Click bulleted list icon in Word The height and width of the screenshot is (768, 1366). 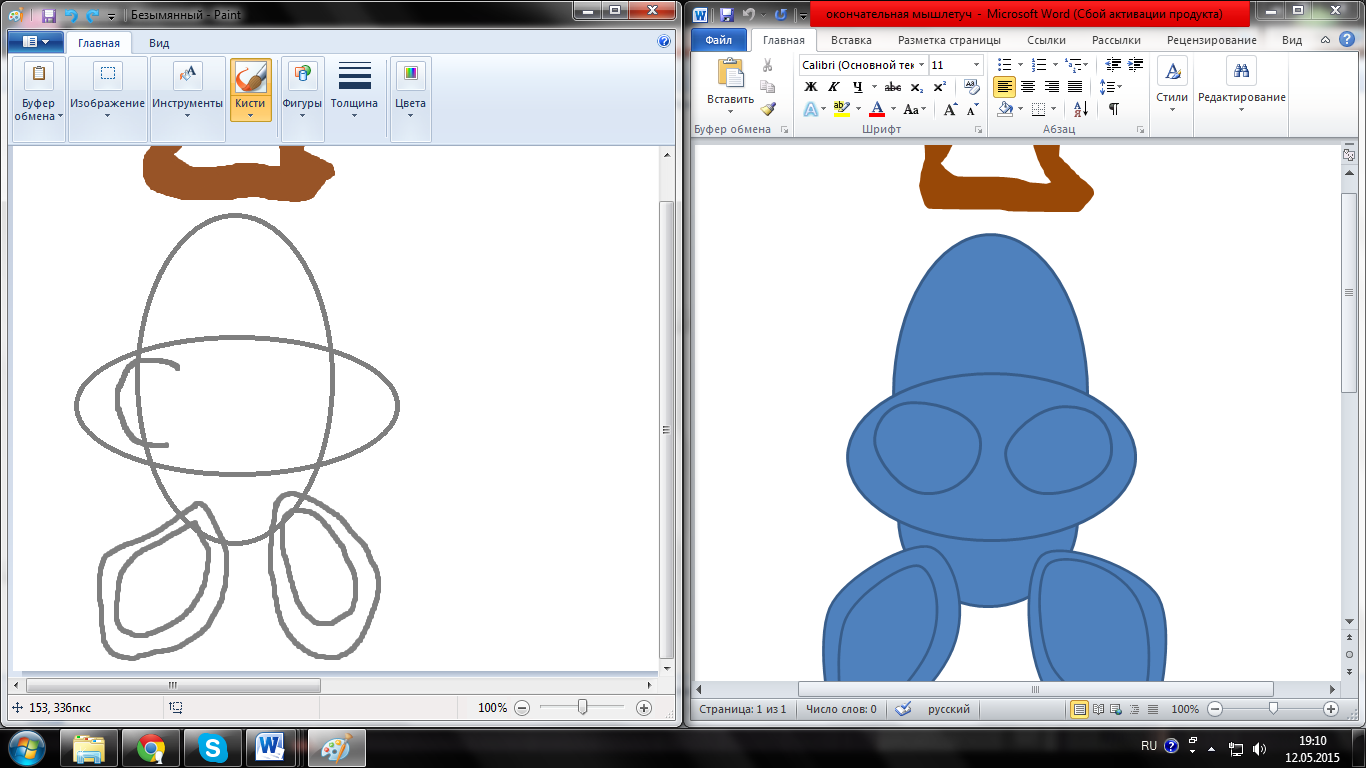[1006, 65]
